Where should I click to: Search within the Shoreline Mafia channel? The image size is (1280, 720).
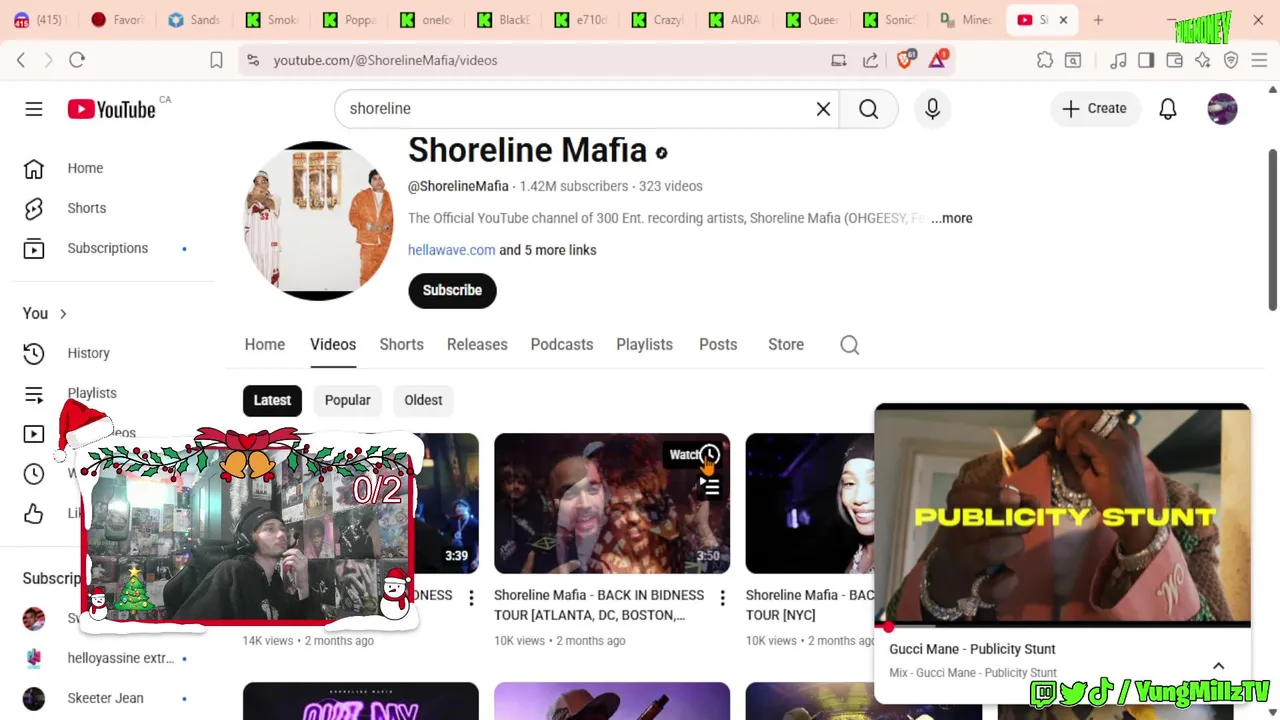tap(849, 345)
